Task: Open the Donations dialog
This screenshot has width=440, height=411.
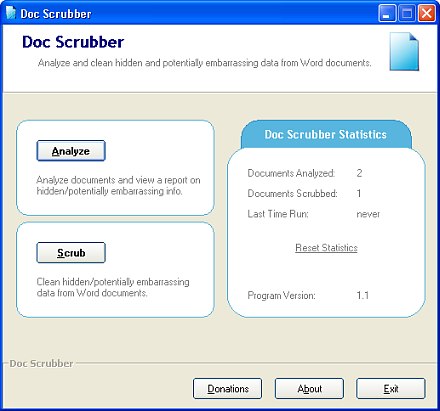Action: pos(228,389)
